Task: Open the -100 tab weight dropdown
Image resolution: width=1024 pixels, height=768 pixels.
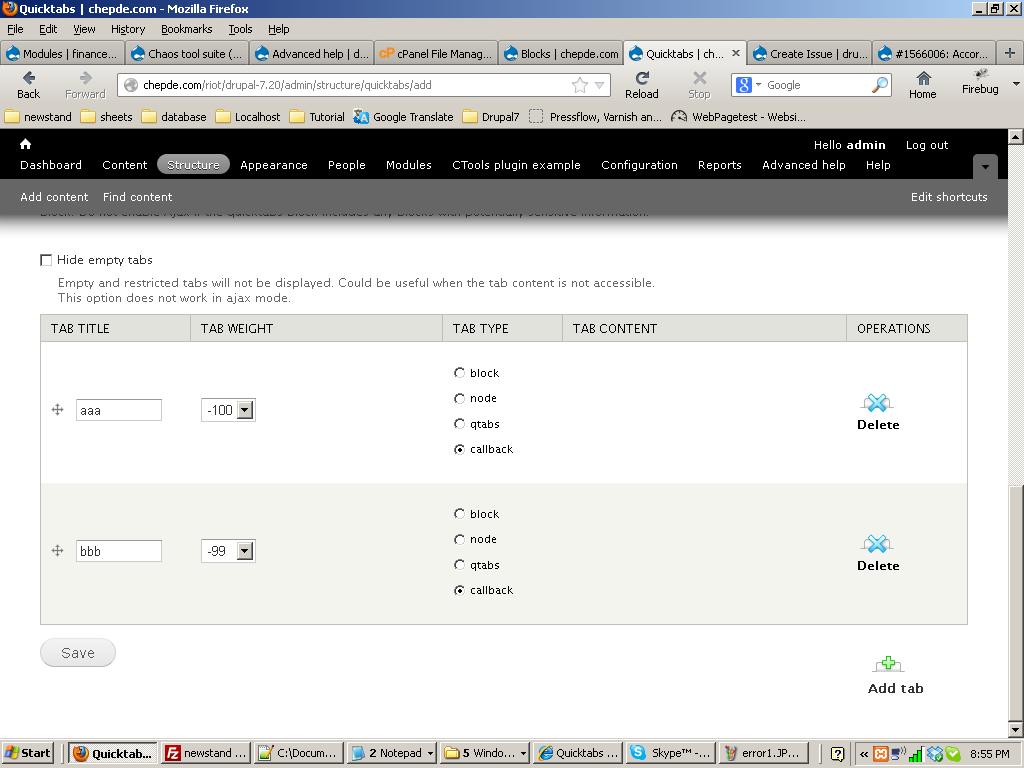Action: 228,410
